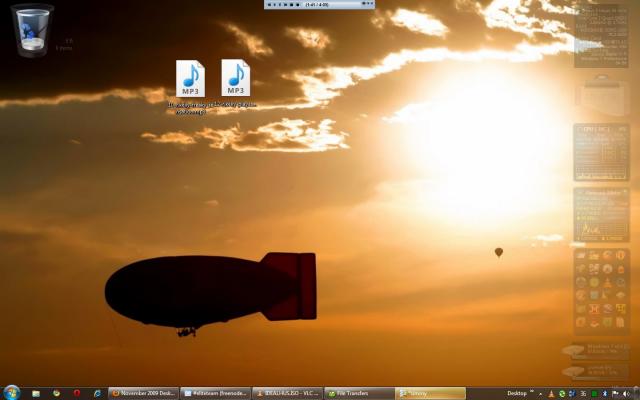Open the Bluetooth tray icon
The height and width of the screenshot is (400, 640).
(605, 394)
